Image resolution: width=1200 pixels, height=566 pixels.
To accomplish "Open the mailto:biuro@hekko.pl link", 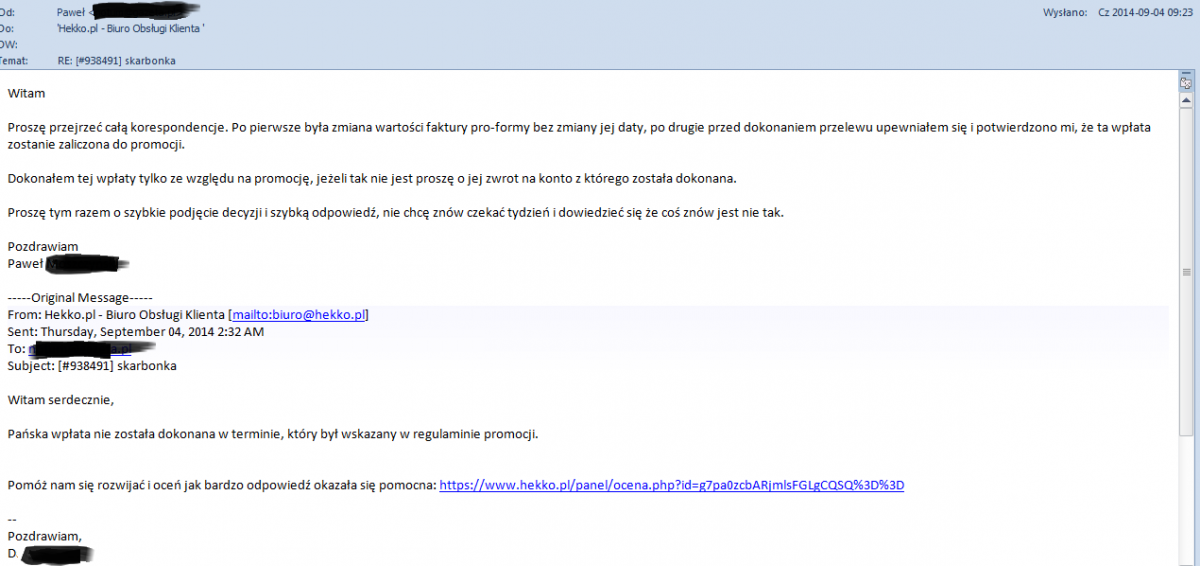I will (300, 314).
